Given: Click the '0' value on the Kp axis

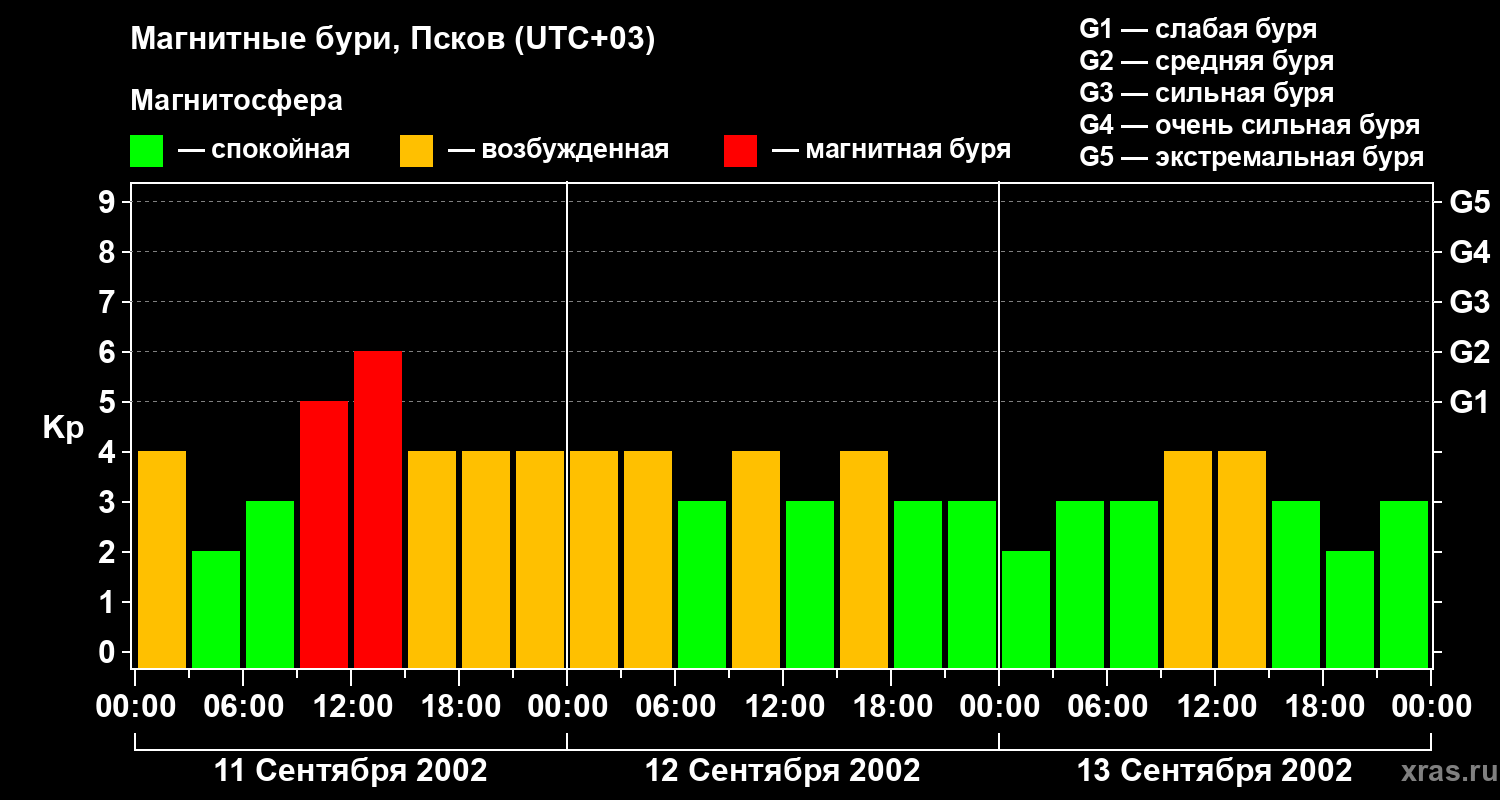Looking at the screenshot, I should tap(108, 652).
